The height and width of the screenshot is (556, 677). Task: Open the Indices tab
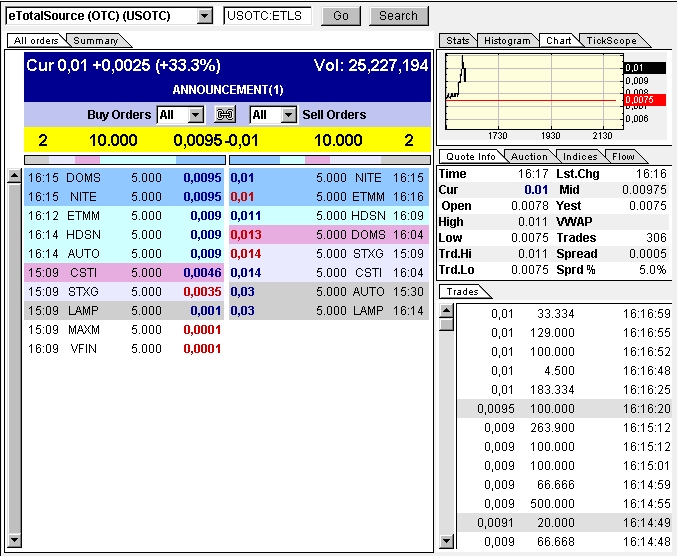pos(580,157)
